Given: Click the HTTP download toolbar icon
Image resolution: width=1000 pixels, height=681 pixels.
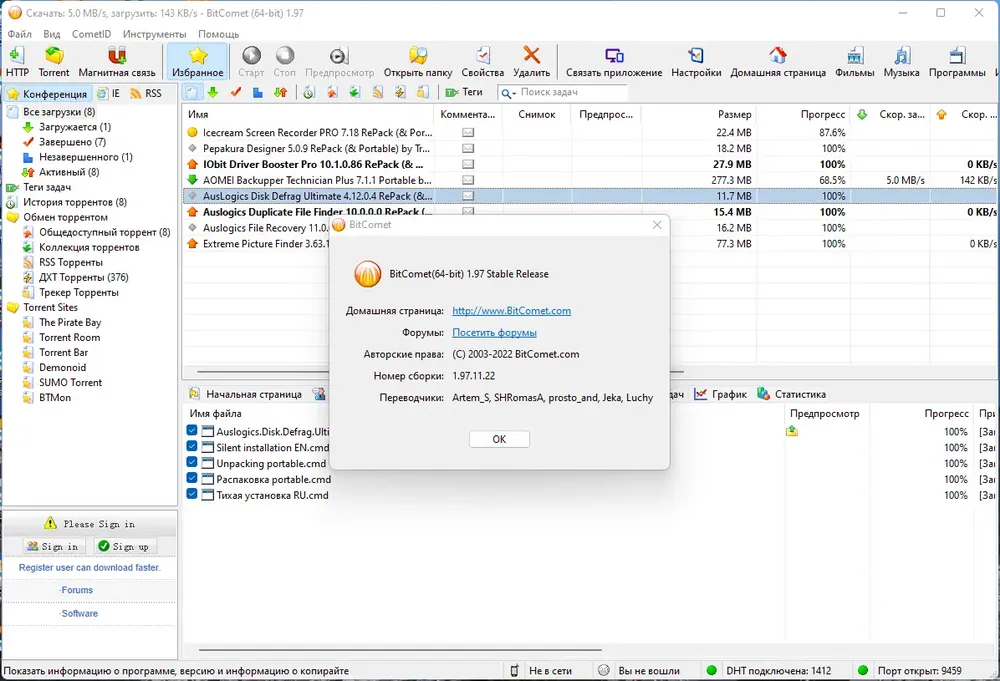Looking at the screenshot, I should coord(17,62).
